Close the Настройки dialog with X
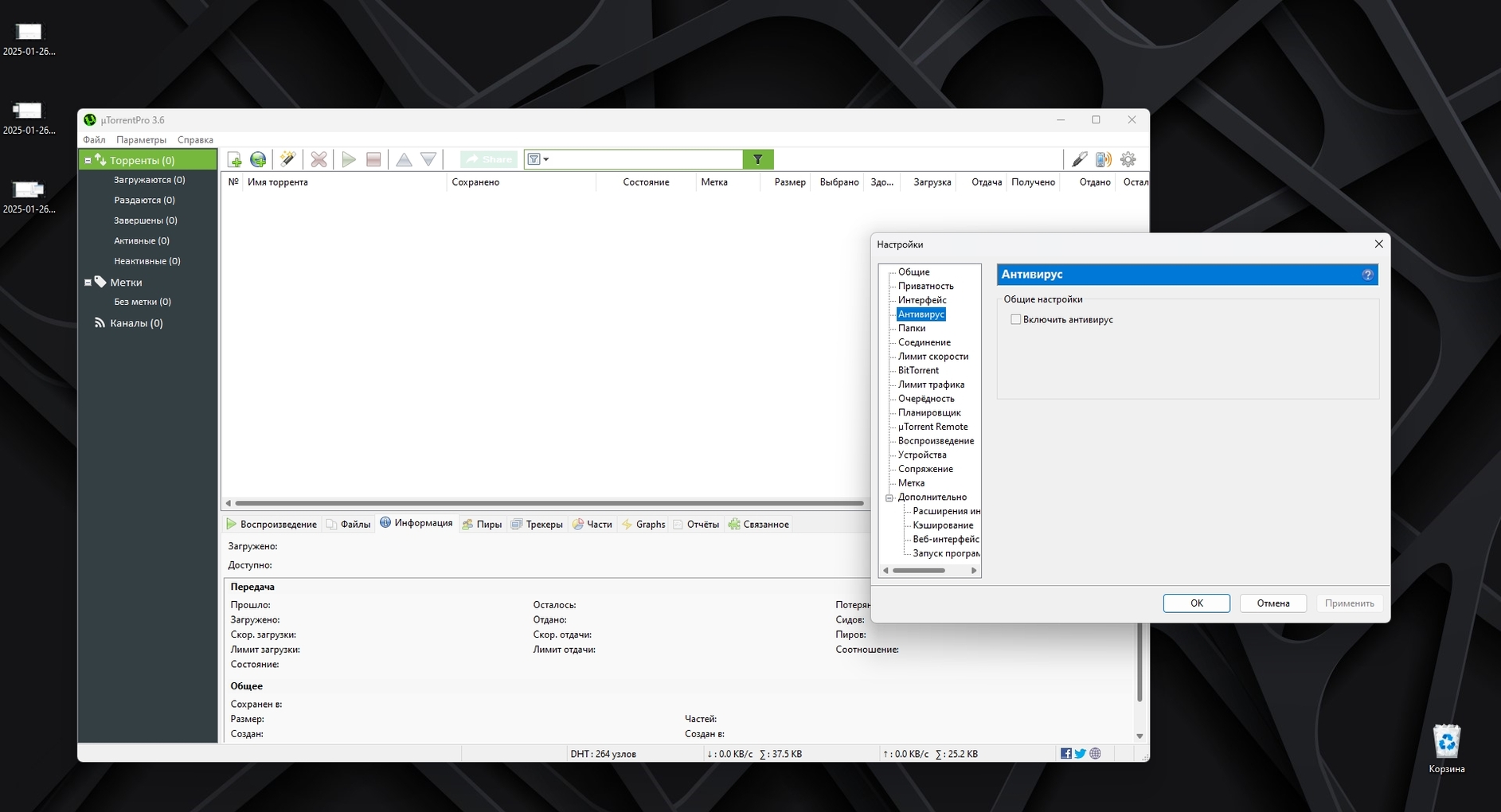The width and height of the screenshot is (1501, 812). [1378, 244]
